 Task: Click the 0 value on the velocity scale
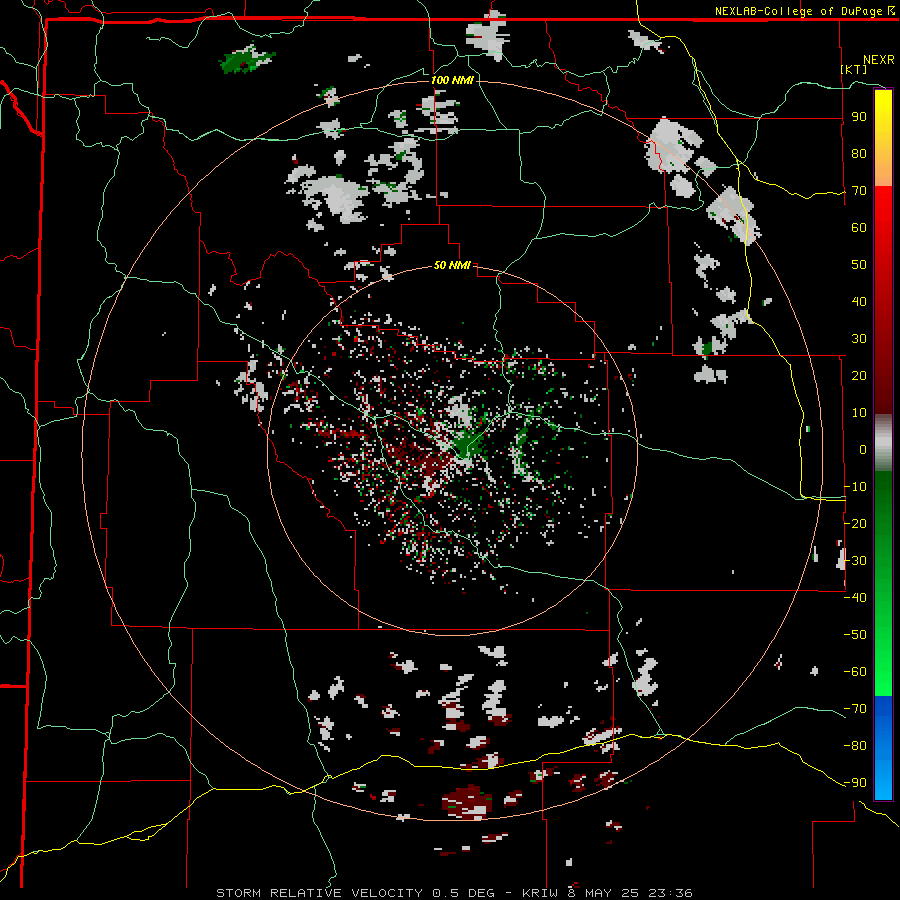(863, 449)
